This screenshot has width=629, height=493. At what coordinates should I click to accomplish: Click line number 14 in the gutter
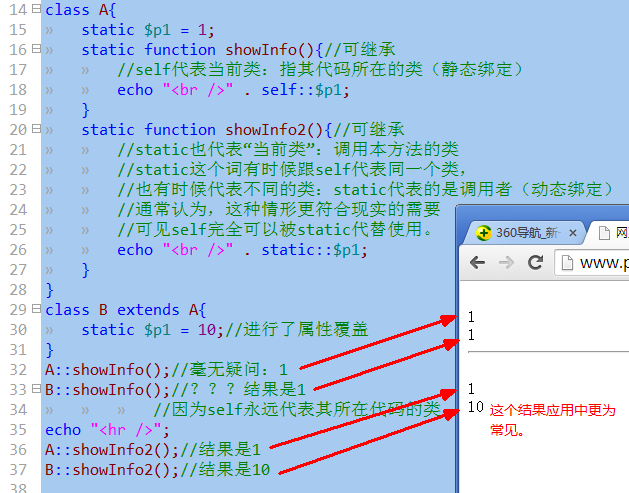pyautogui.click(x=18, y=10)
